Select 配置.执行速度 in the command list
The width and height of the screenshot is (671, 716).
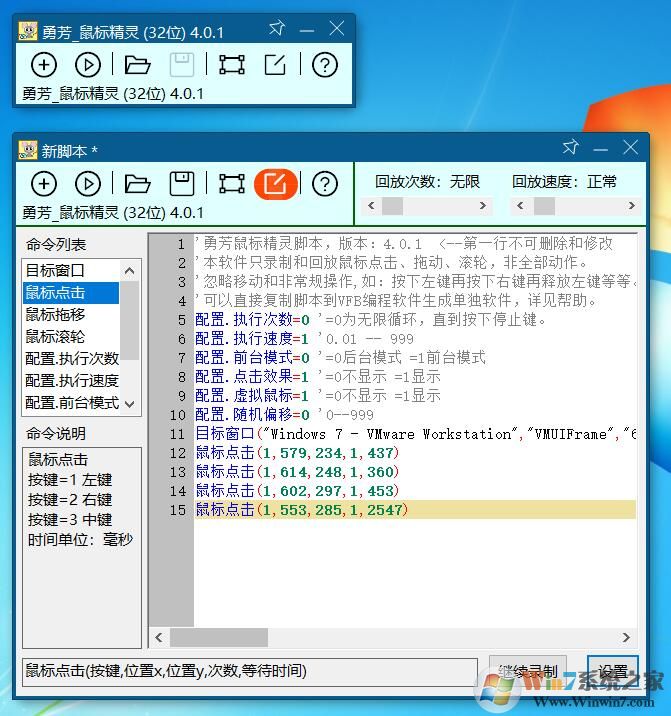coord(71,381)
